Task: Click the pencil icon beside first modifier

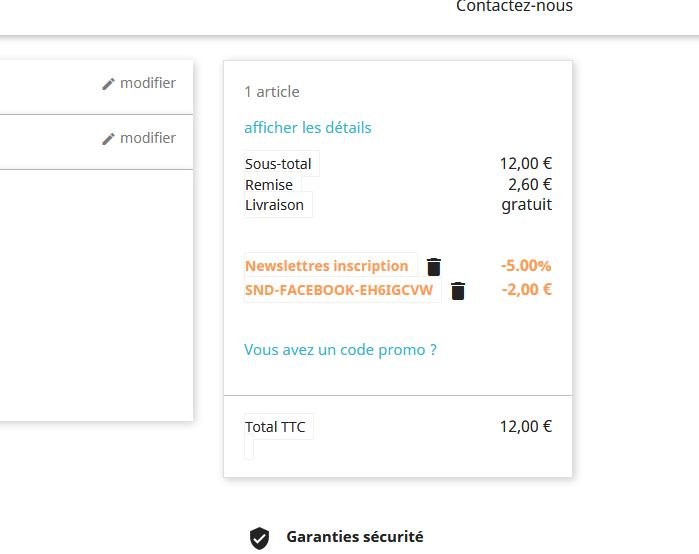Action: pyautogui.click(x=108, y=83)
